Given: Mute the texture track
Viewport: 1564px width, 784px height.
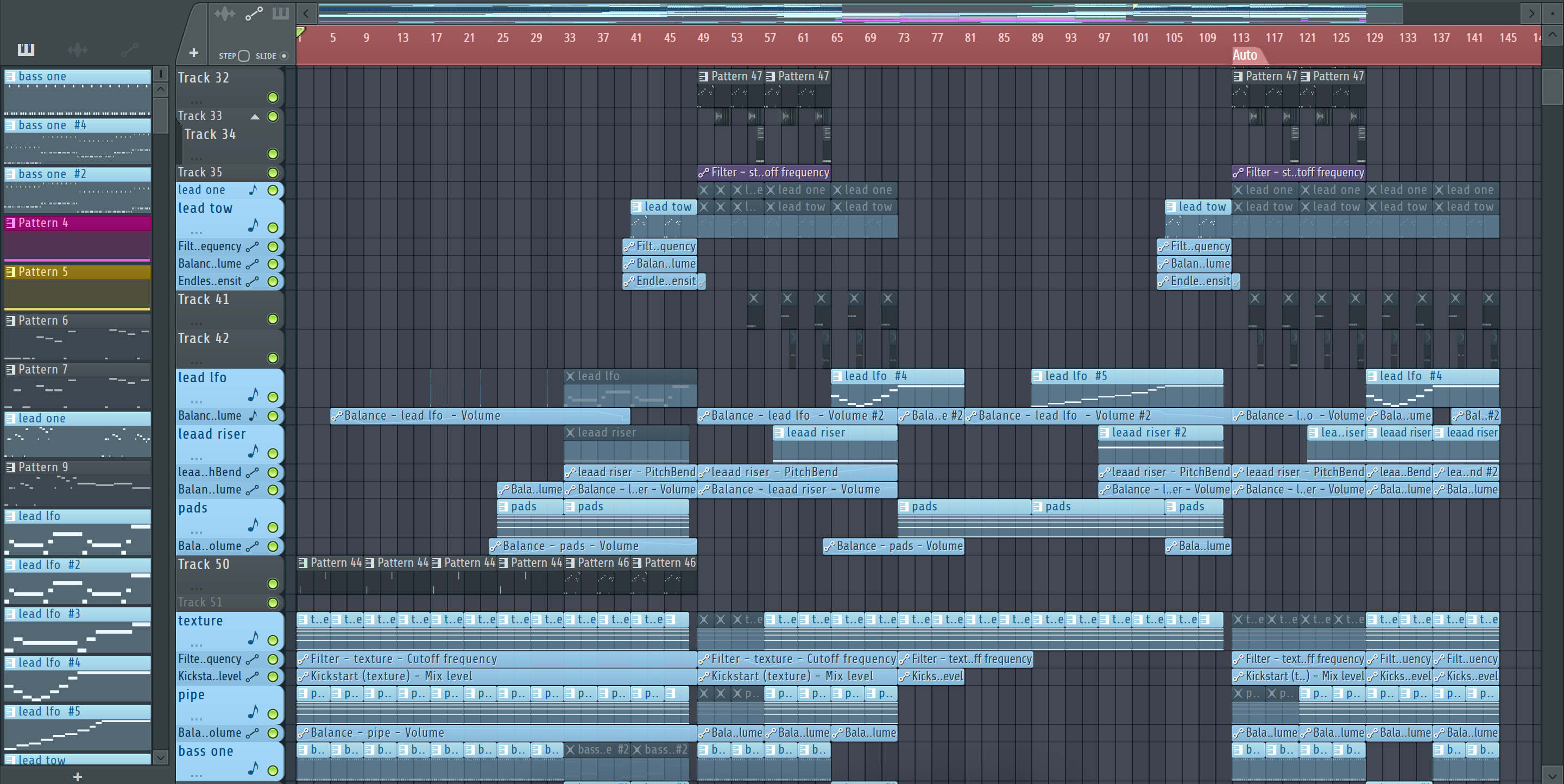Looking at the screenshot, I should [273, 640].
